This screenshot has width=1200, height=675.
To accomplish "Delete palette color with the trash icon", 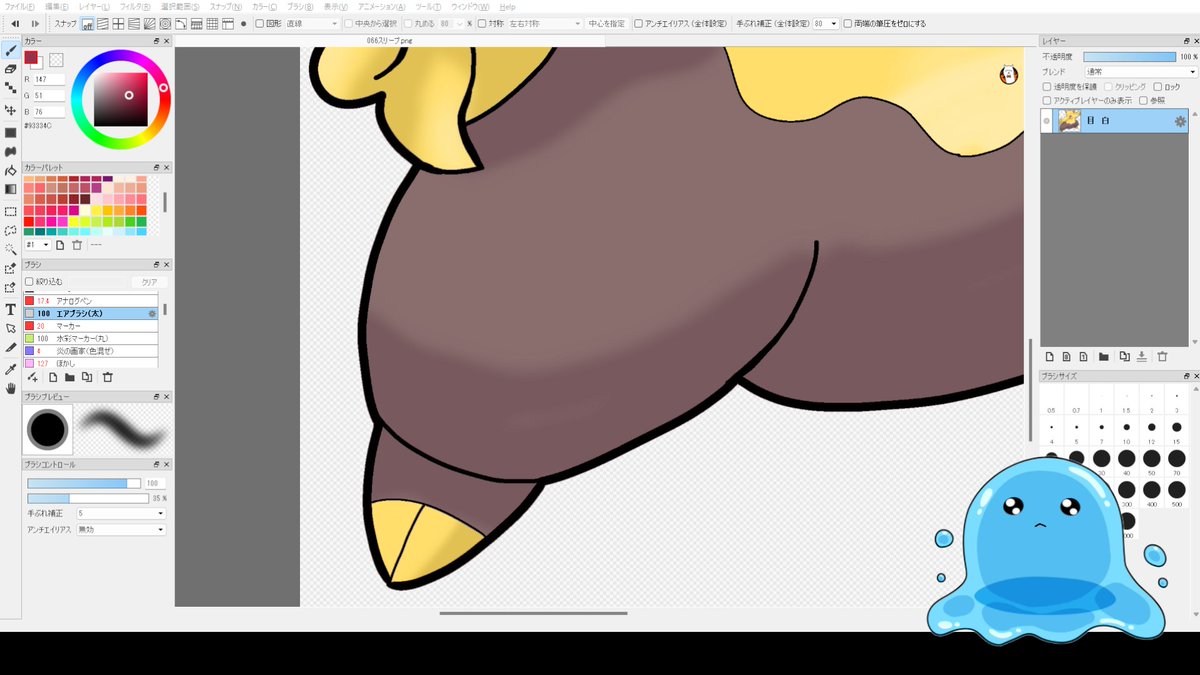I will coord(77,245).
